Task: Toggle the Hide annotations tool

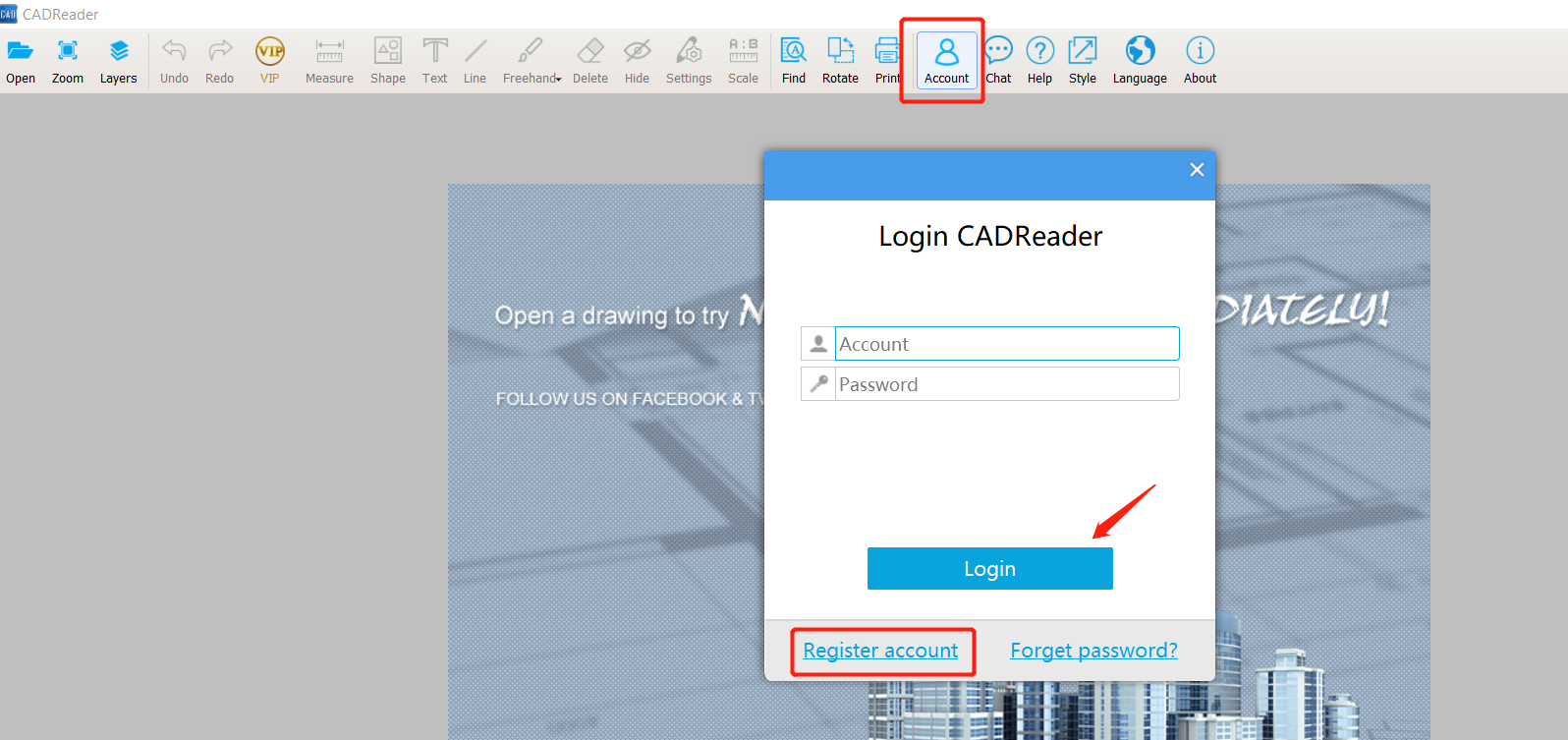Action: (638, 61)
